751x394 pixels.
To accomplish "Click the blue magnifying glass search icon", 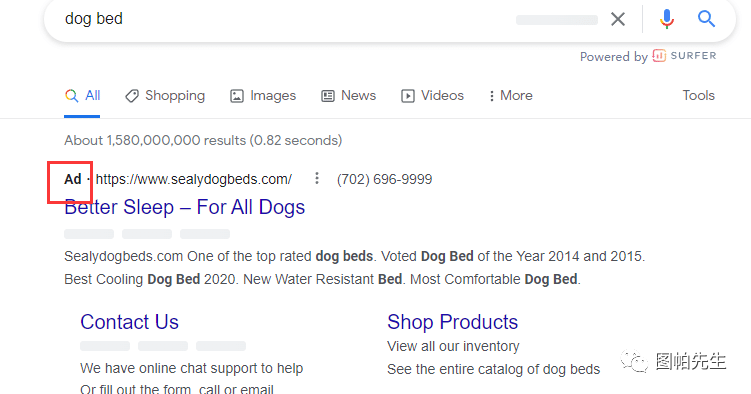I will (706, 19).
